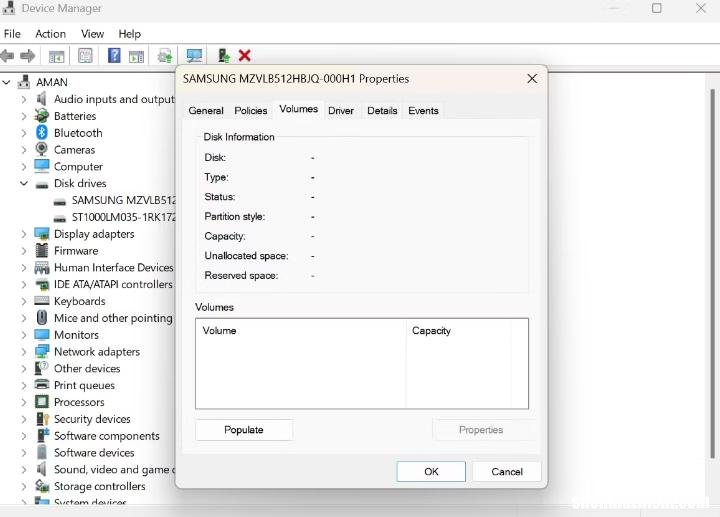
Task: Click the Other devices warning icon
Action: click(42, 368)
